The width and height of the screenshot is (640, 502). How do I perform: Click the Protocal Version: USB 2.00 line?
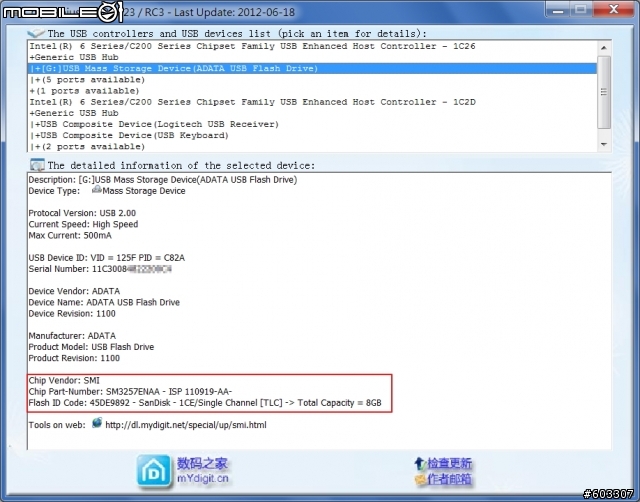pos(82,213)
